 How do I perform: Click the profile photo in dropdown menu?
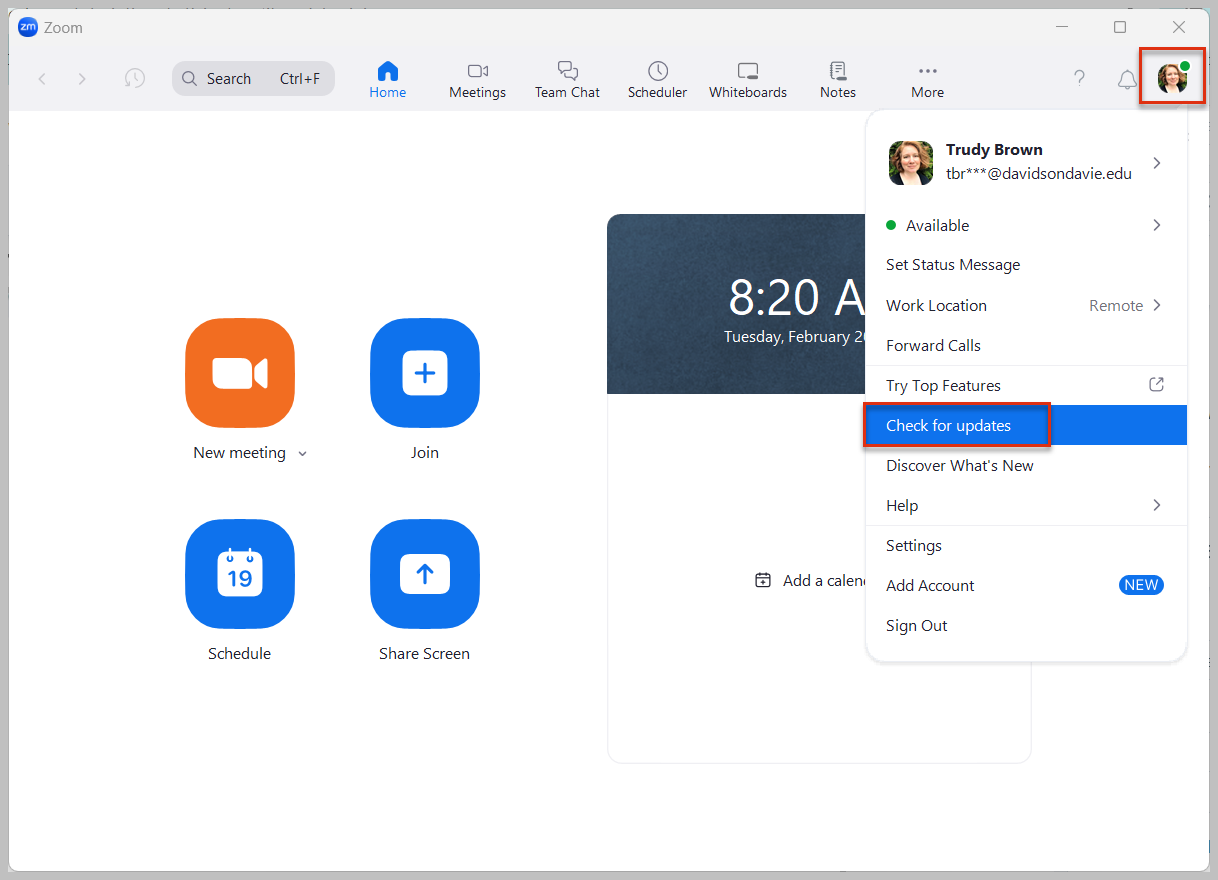click(x=911, y=162)
